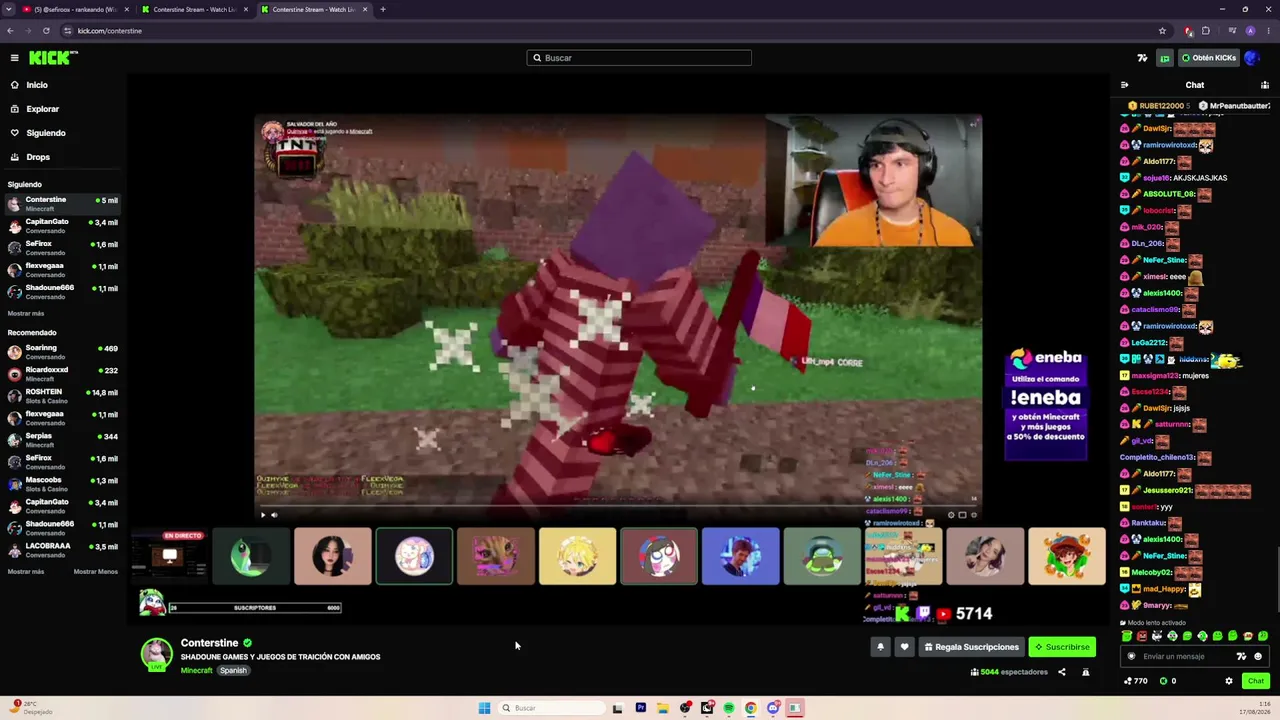Go back to the previous page

(x=10, y=31)
